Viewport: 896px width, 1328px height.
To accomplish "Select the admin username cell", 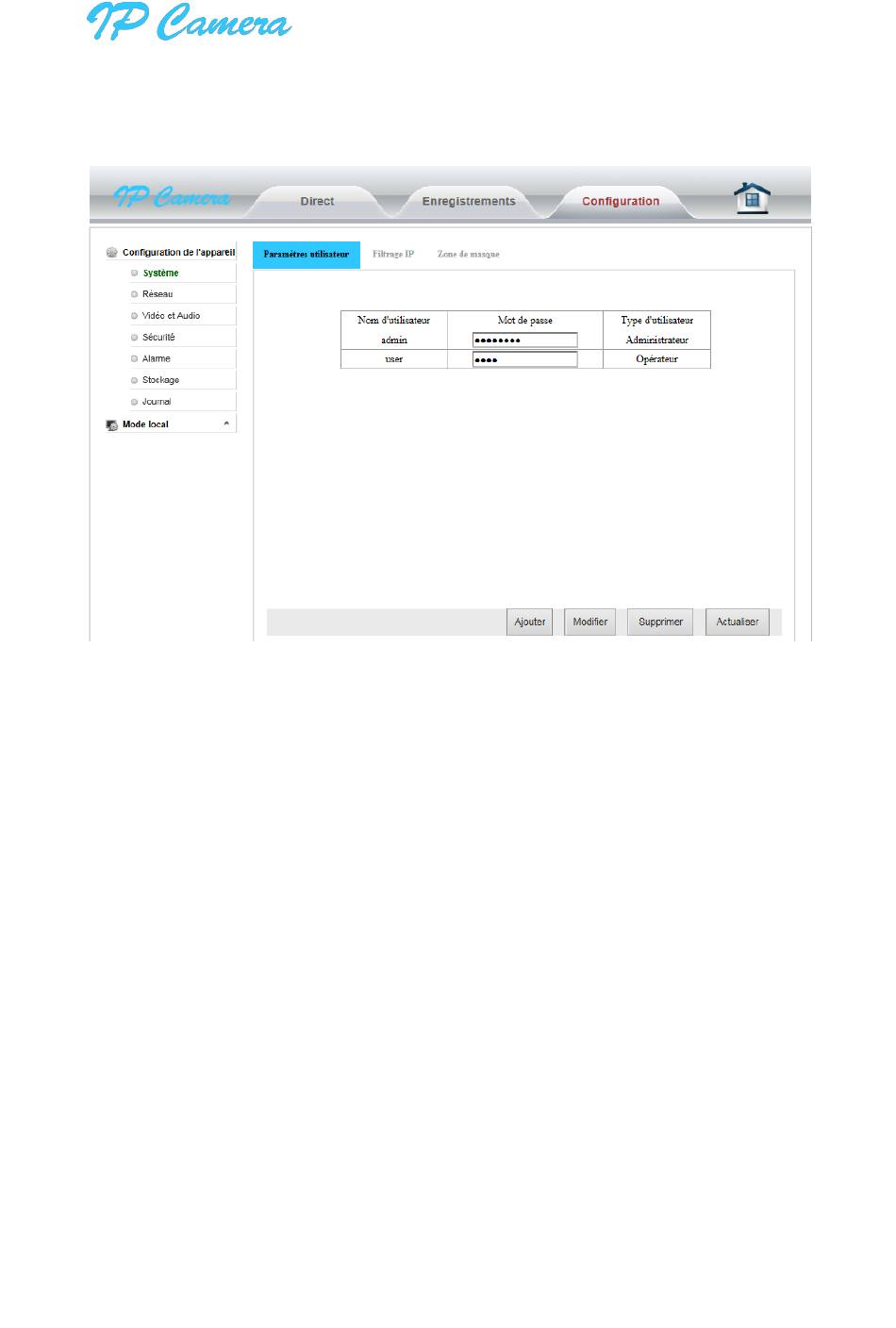I will coord(394,340).
